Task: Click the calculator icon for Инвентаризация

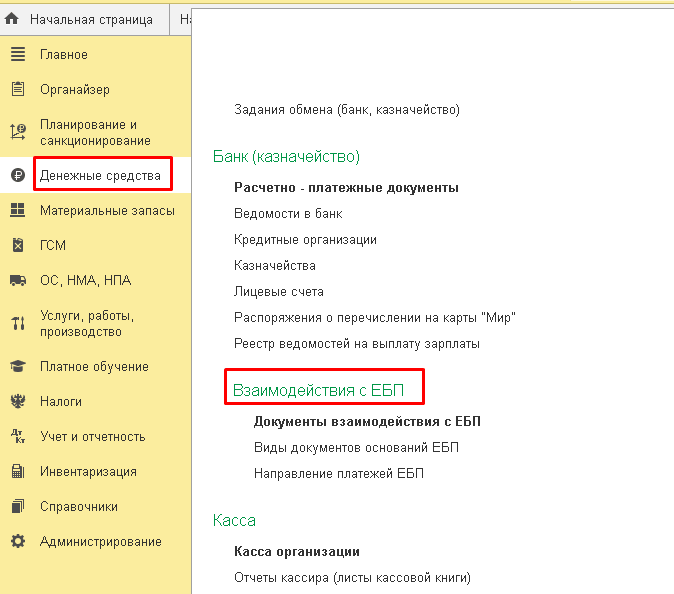Action: (18, 471)
